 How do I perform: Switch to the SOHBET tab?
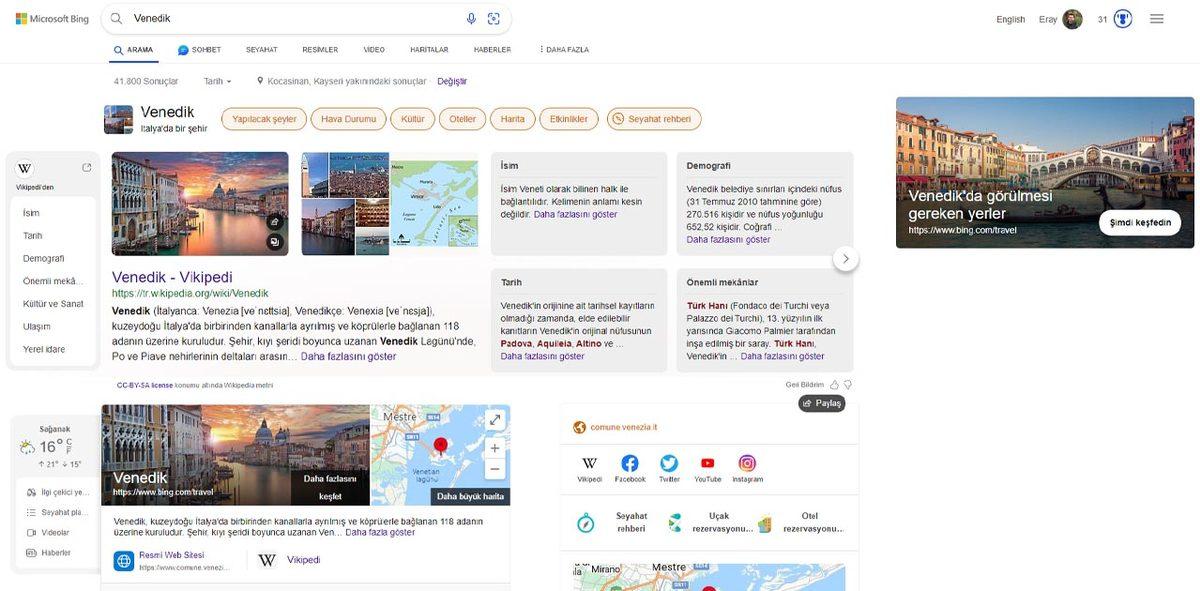point(198,47)
